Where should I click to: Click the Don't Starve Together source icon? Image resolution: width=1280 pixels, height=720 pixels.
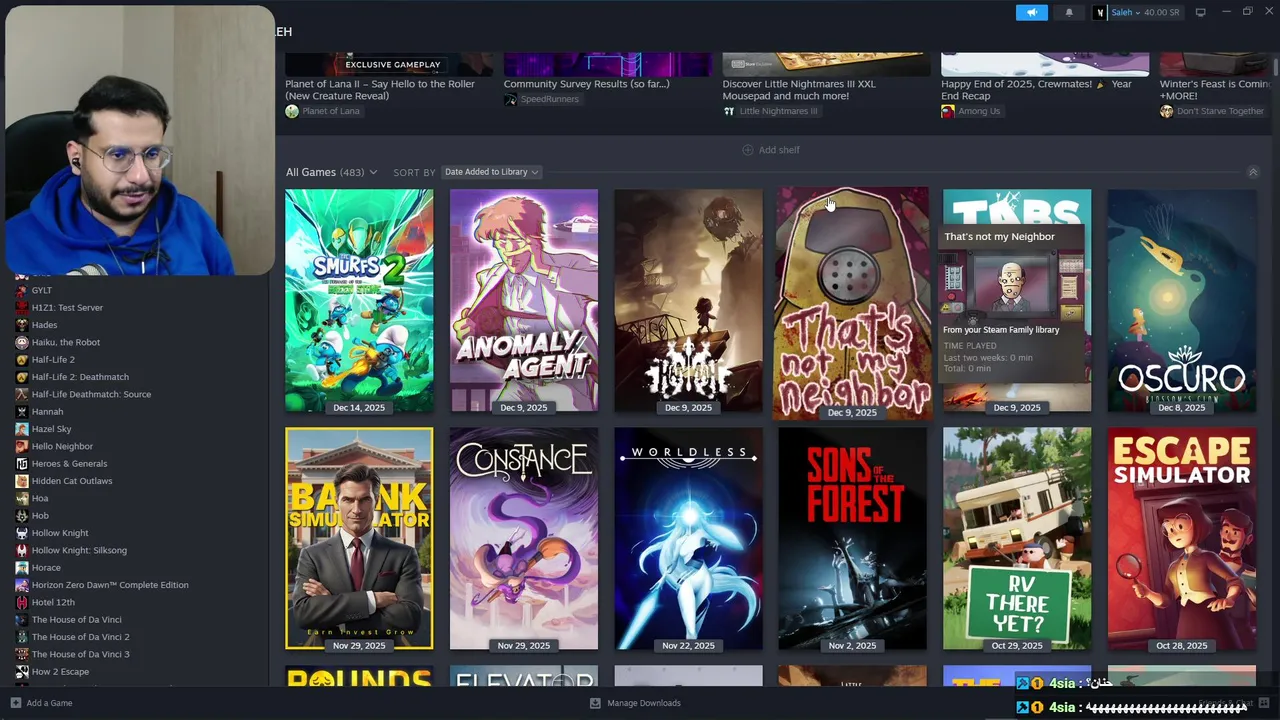click(x=1166, y=111)
